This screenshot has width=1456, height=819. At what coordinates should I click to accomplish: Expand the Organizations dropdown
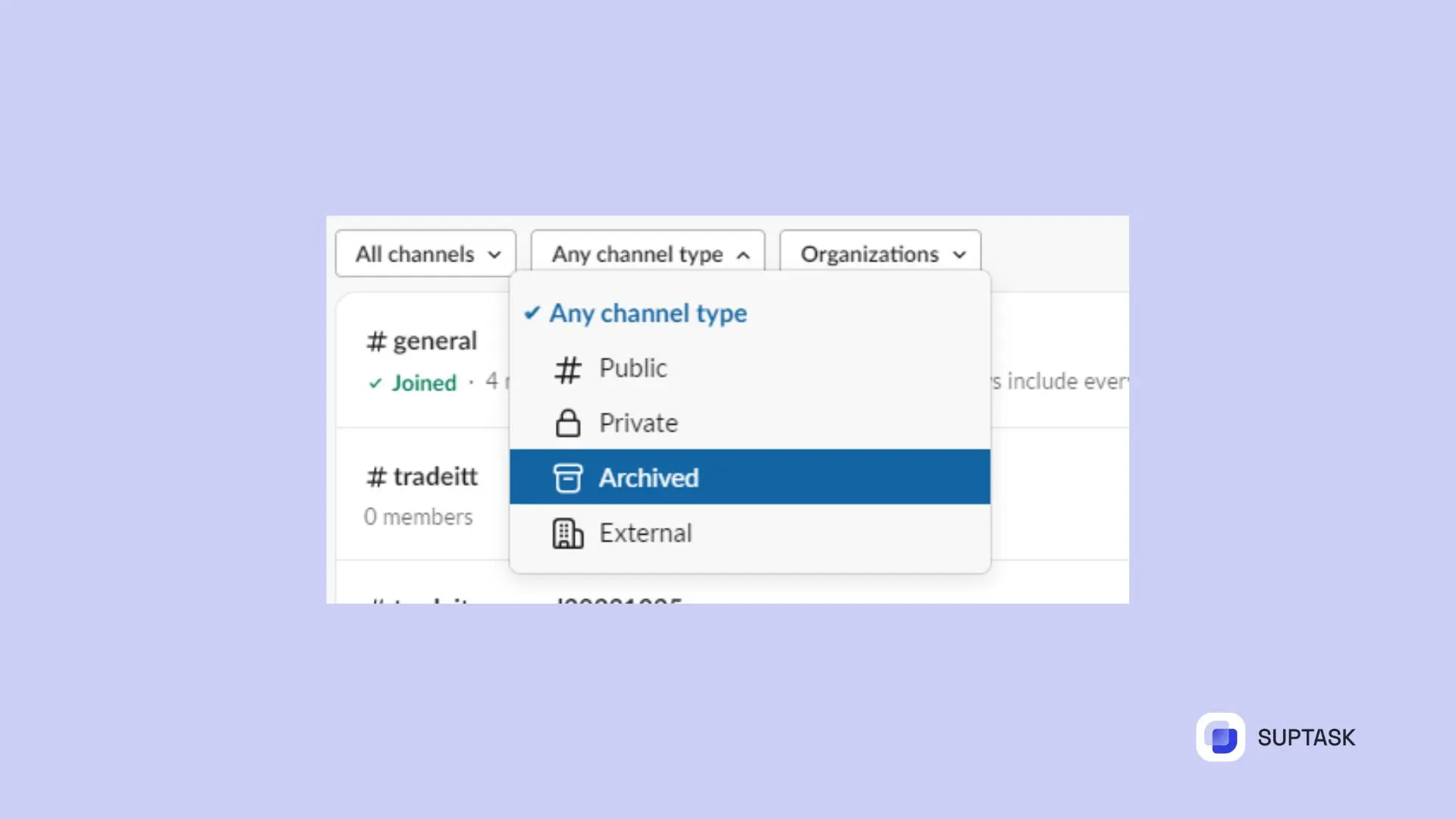tap(880, 253)
